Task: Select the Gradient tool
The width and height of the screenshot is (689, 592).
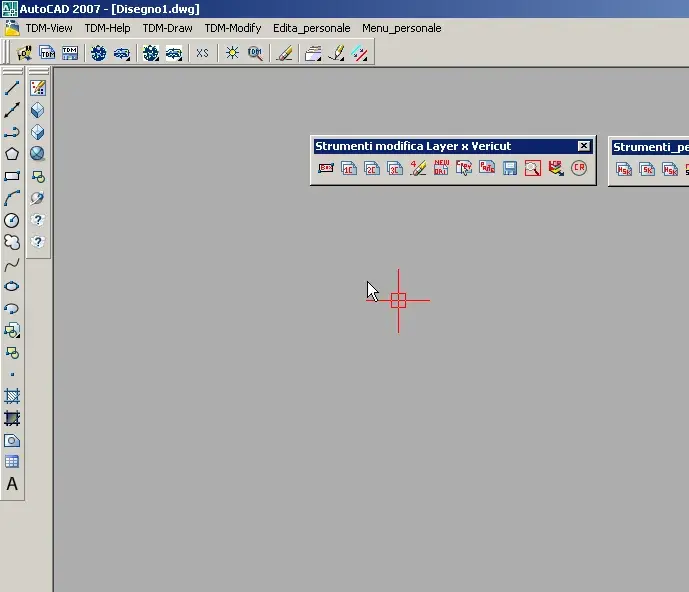Action: click(x=12, y=418)
